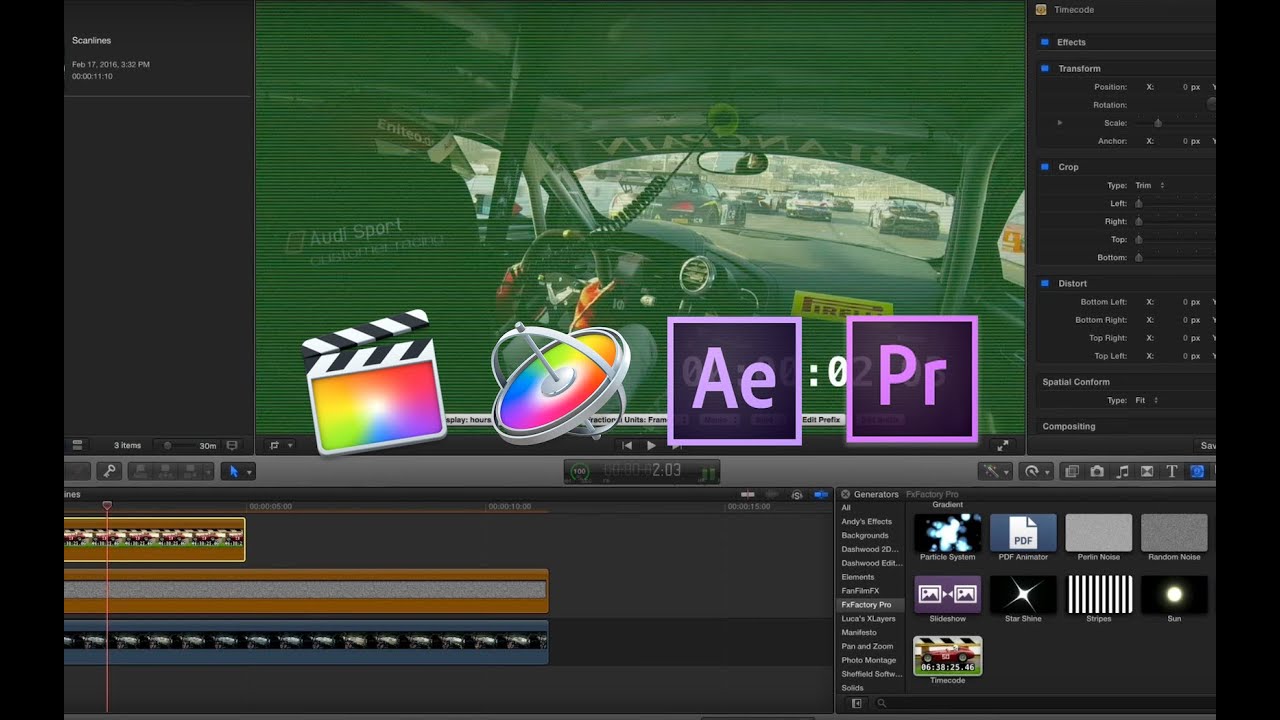Adjust the Crop Bottom slider
The image size is (1280, 720).
(x=1138, y=257)
